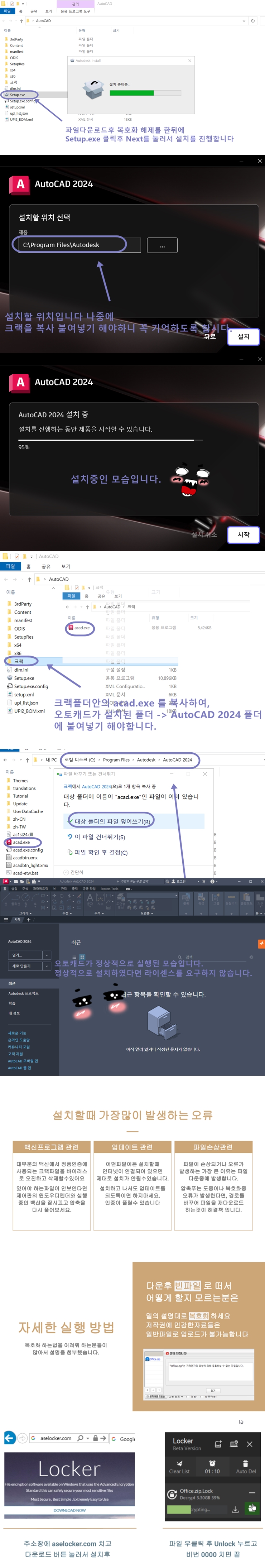Image resolution: width=265 pixels, height=1568 pixels.
Task: Select the acadbtn_light.xmx file
Action: coord(27,865)
